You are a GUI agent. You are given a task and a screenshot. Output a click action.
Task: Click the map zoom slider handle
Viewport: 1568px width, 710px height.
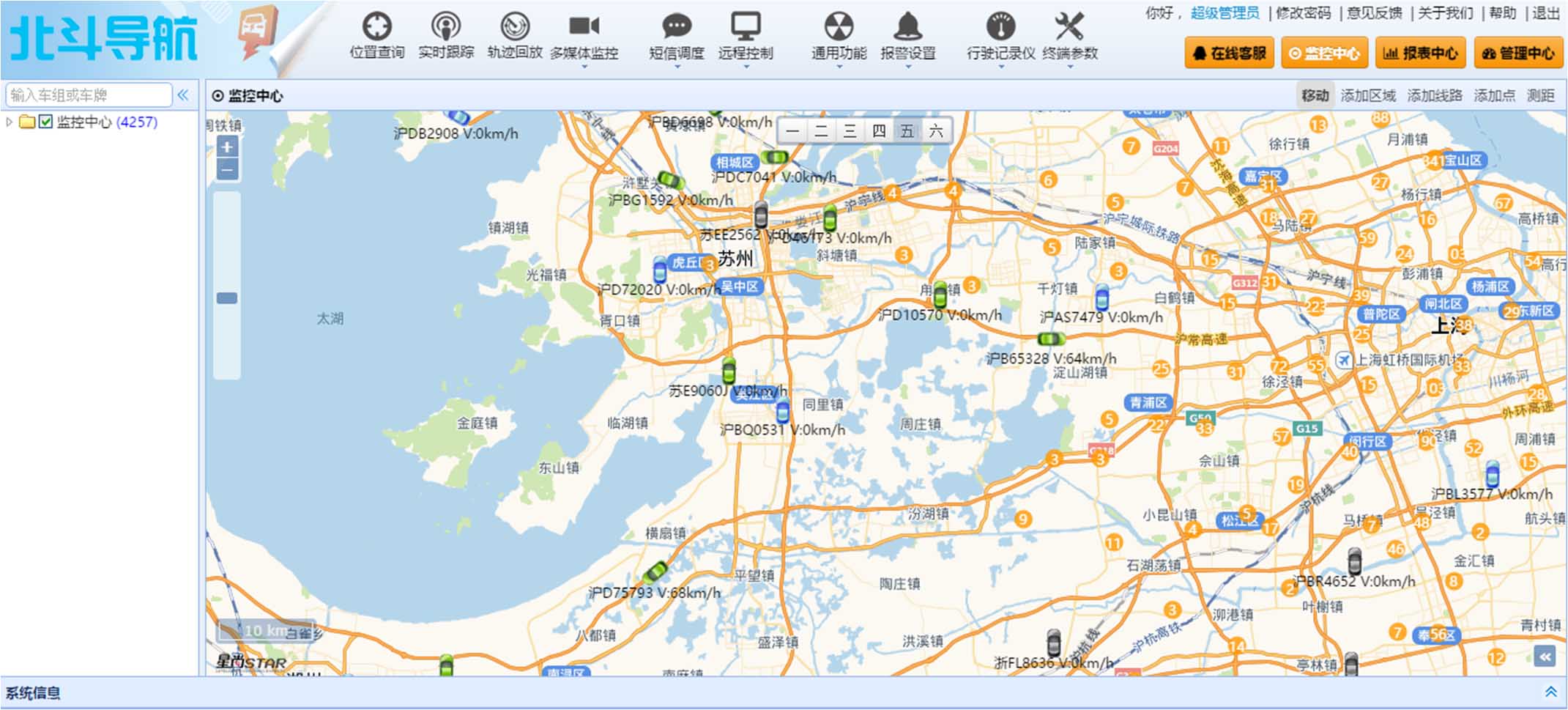[227, 298]
